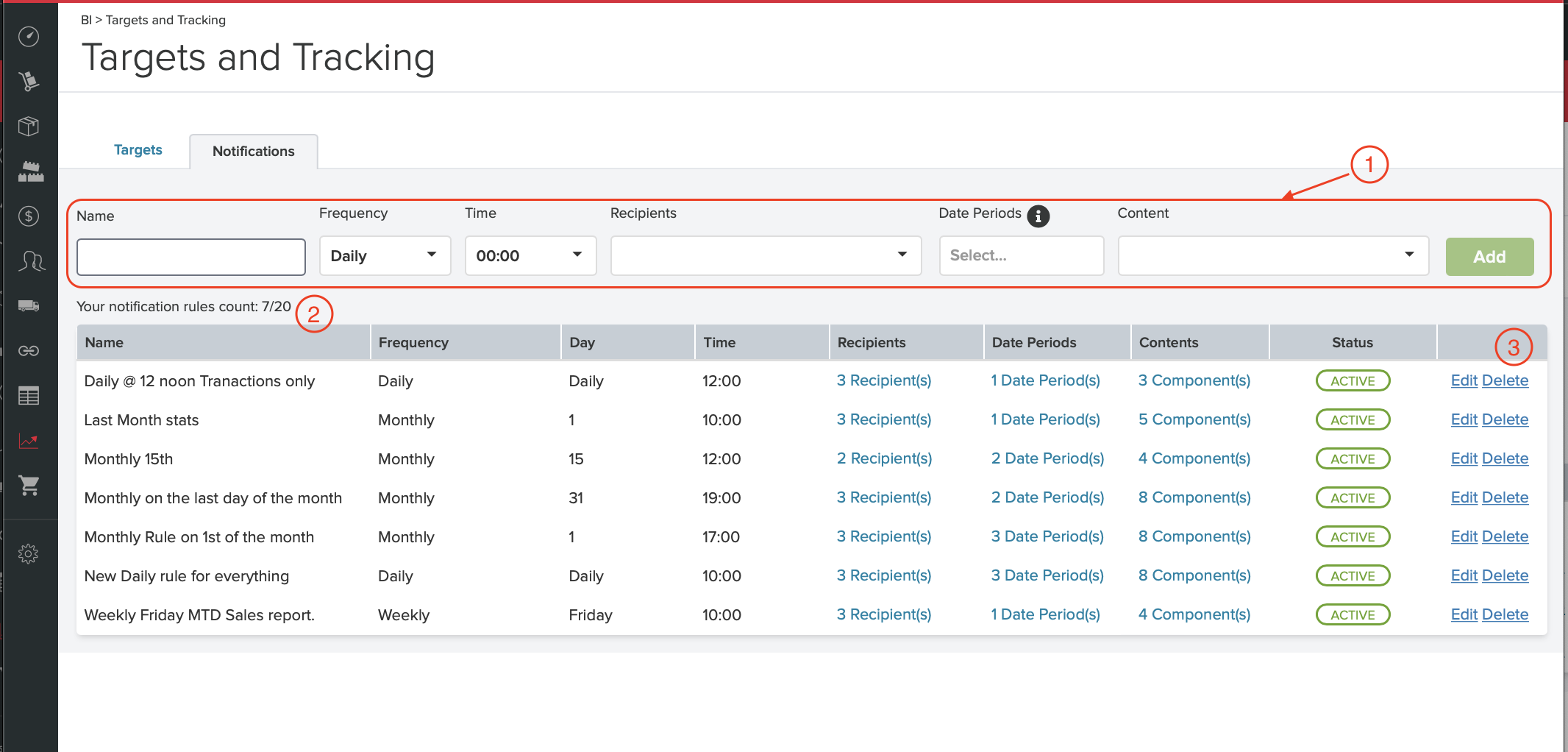Toggle ACTIVE status for Monthly on last day
Image resolution: width=1568 pixels, height=752 pixels.
[1353, 497]
